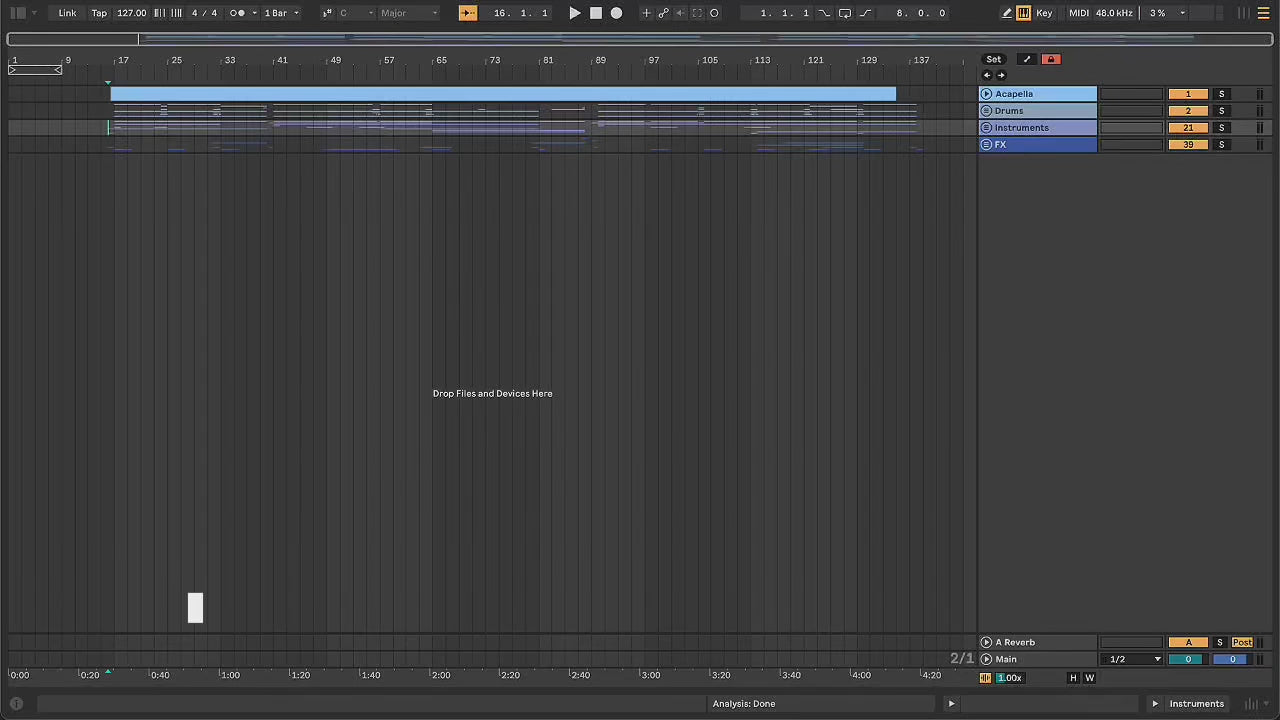Toggle Post on A Reverb return
Viewport: 1280px width, 720px height.
pyautogui.click(x=1242, y=642)
